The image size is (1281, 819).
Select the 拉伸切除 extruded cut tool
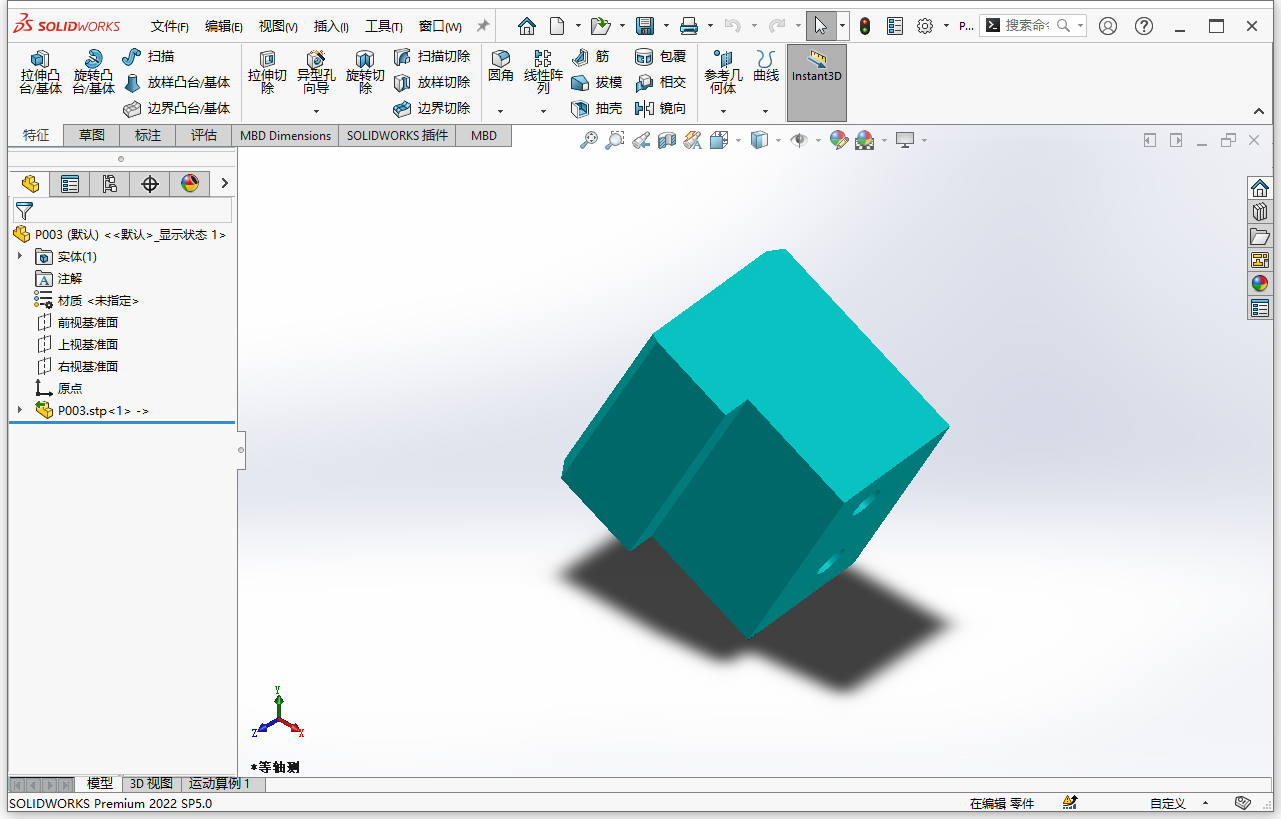(267, 72)
